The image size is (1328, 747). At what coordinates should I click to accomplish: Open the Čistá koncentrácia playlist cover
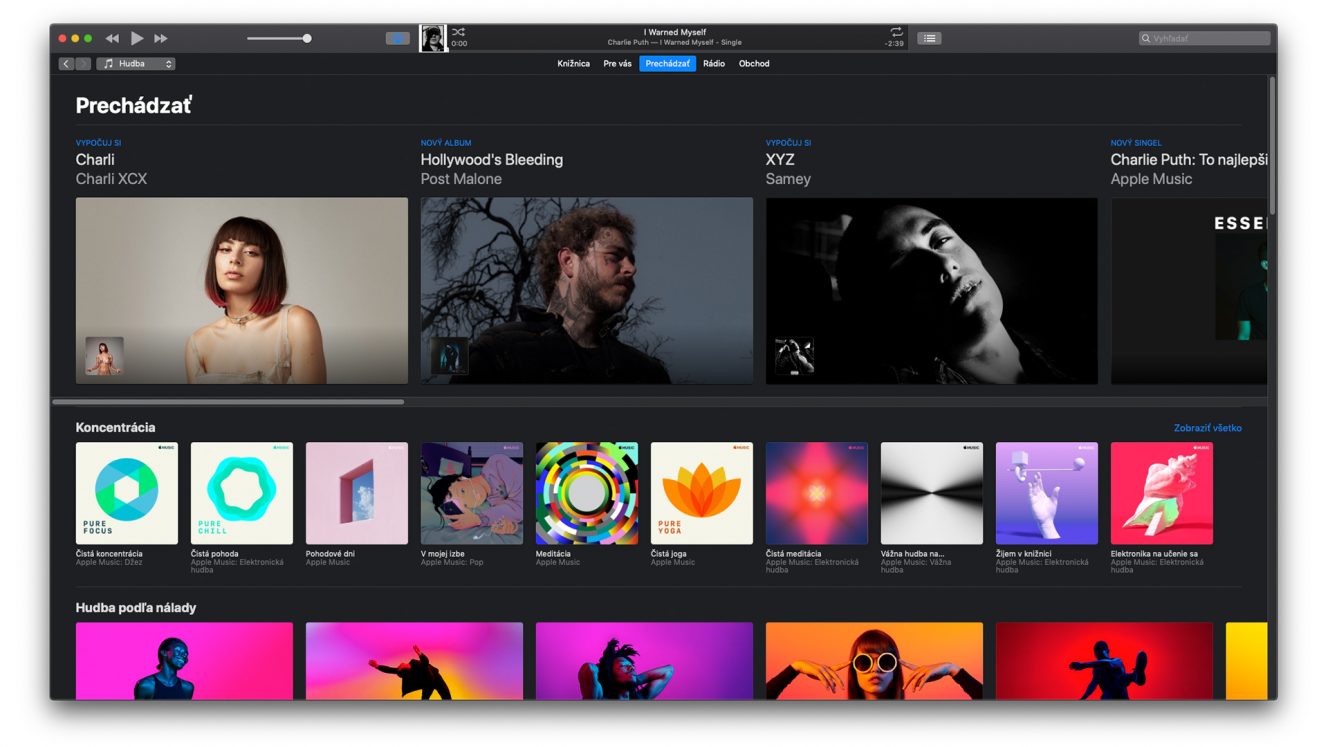coord(127,493)
